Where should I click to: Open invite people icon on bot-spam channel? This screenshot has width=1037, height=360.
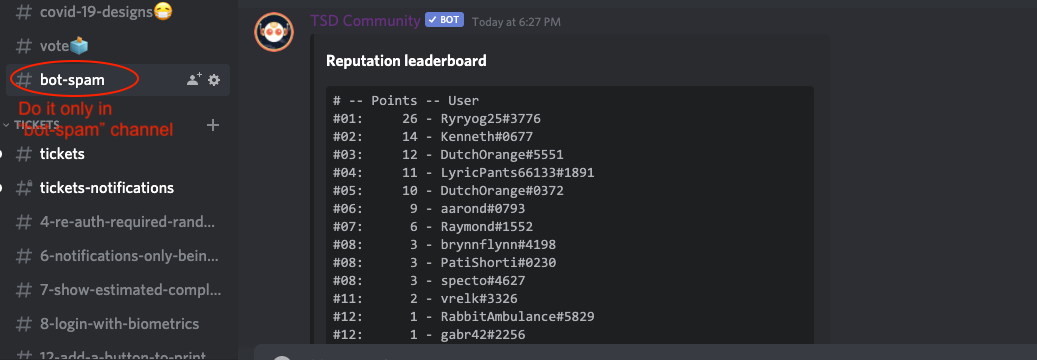coord(194,80)
